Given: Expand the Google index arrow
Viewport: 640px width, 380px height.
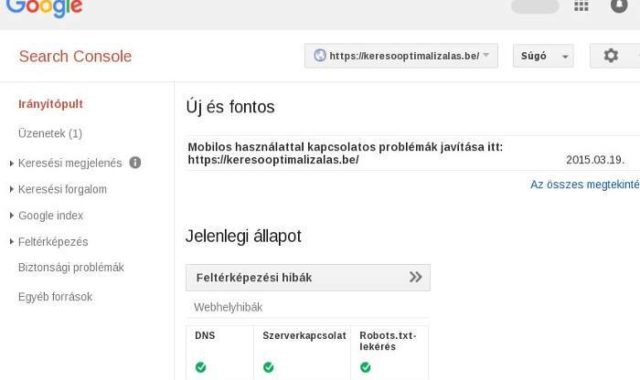Looking at the screenshot, I should [11, 216].
